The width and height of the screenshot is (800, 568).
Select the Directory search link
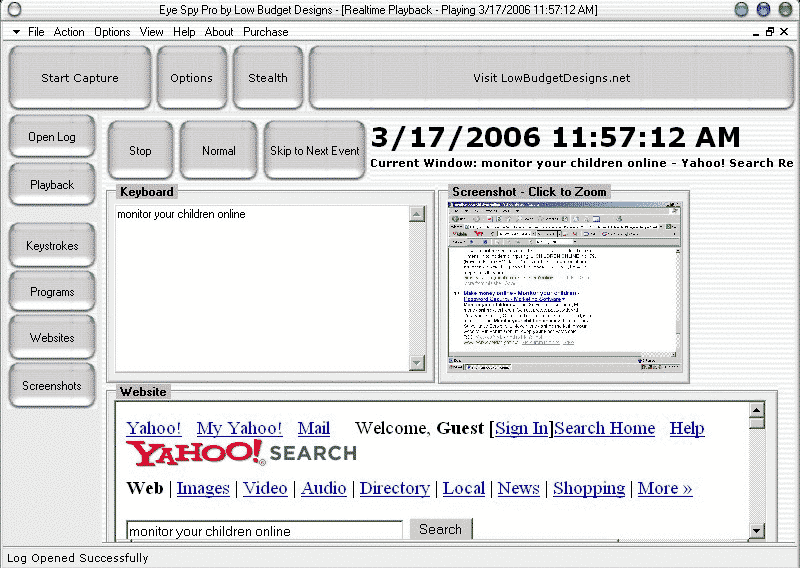pyautogui.click(x=394, y=488)
